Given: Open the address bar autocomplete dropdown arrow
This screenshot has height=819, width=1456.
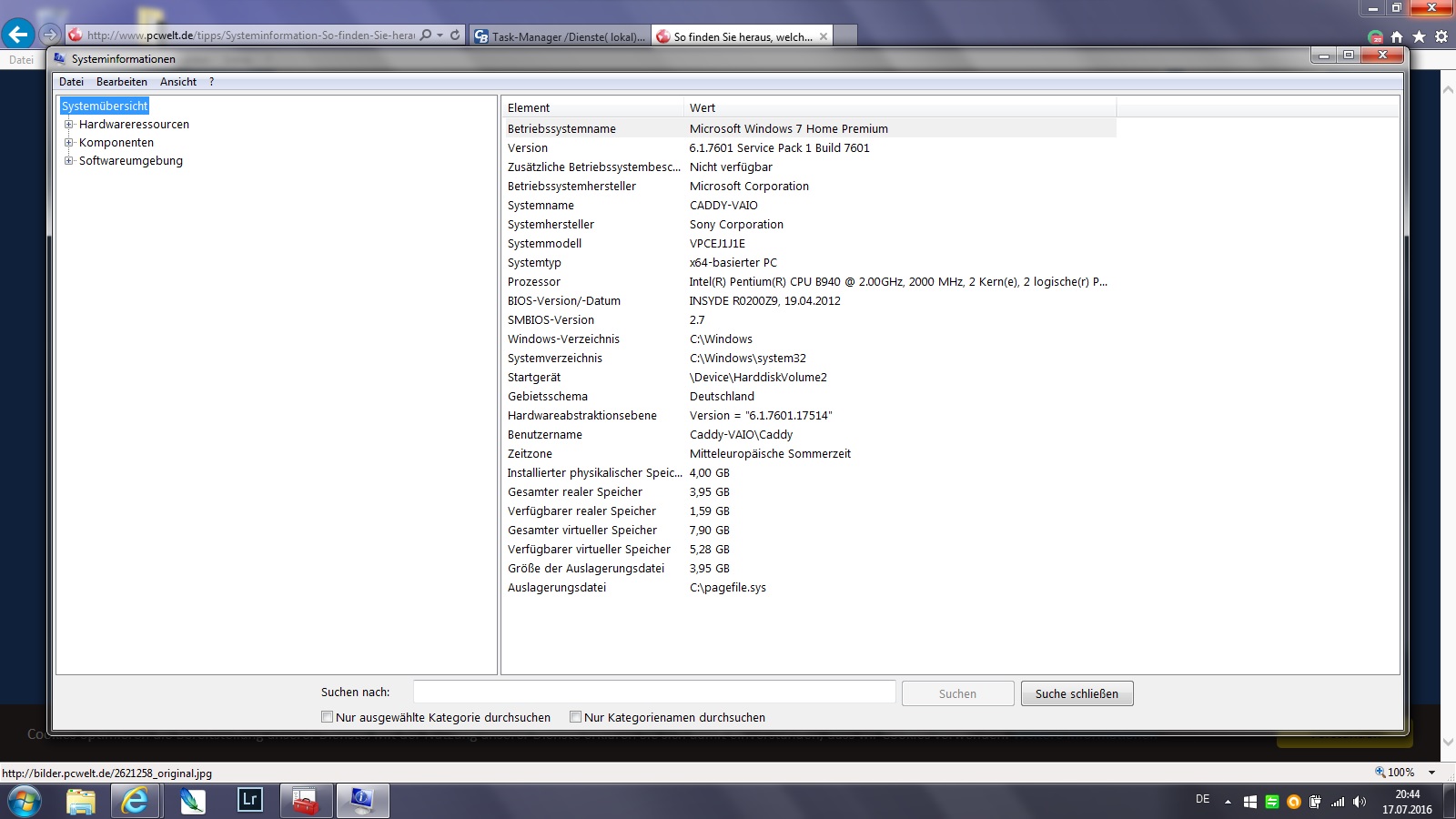Looking at the screenshot, I should tap(440, 35).
